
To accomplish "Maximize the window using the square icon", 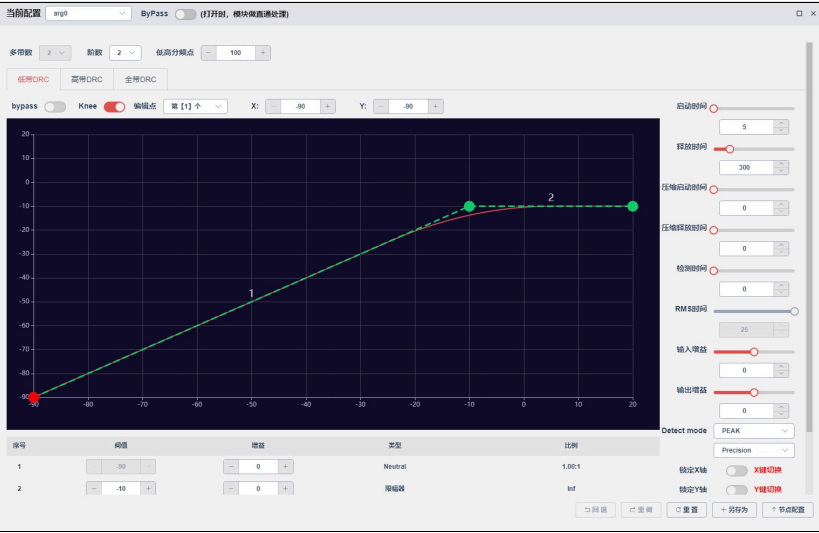I will tap(799, 14).
